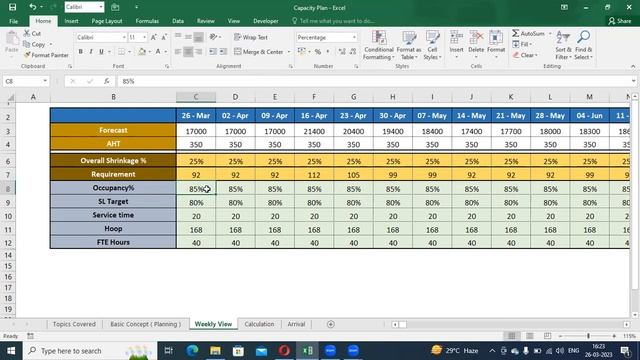Open the Clear dropdown
Image resolution: width=640 pixels, height=360 pixels.
point(525,55)
